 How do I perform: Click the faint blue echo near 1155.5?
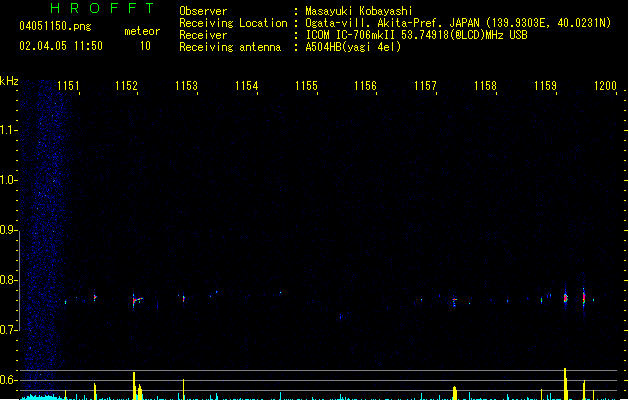[341, 317]
